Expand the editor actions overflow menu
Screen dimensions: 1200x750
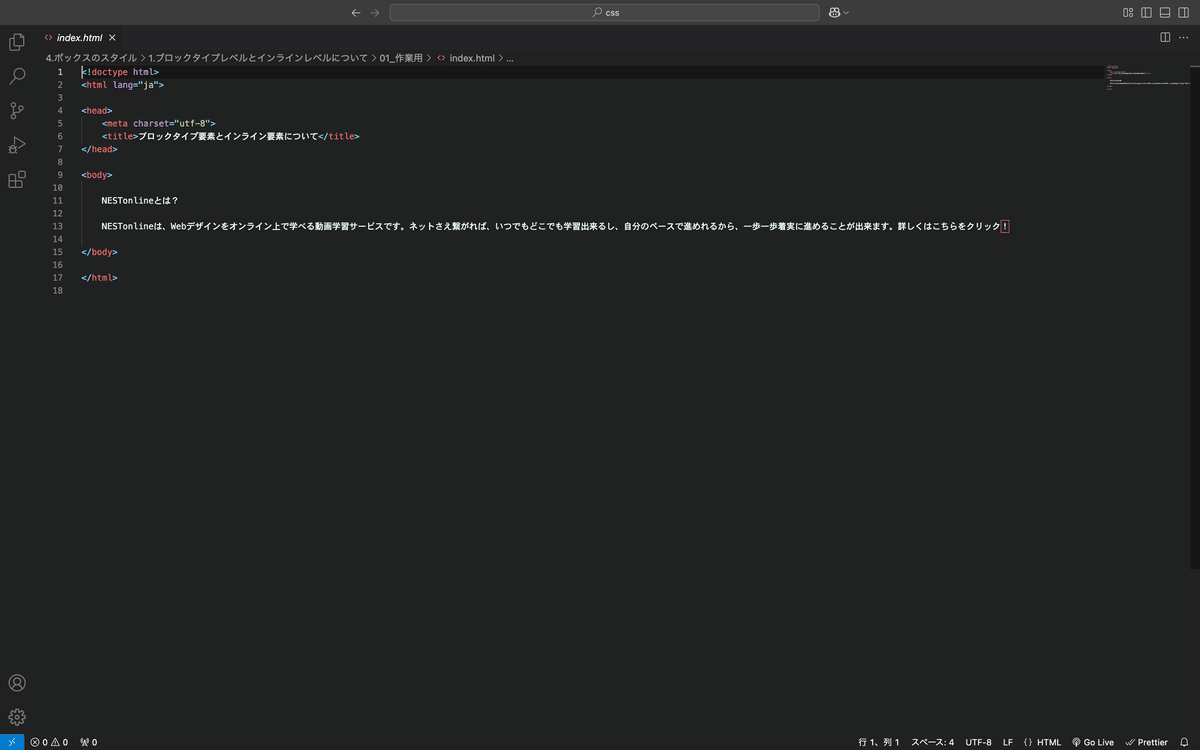pos(1184,36)
